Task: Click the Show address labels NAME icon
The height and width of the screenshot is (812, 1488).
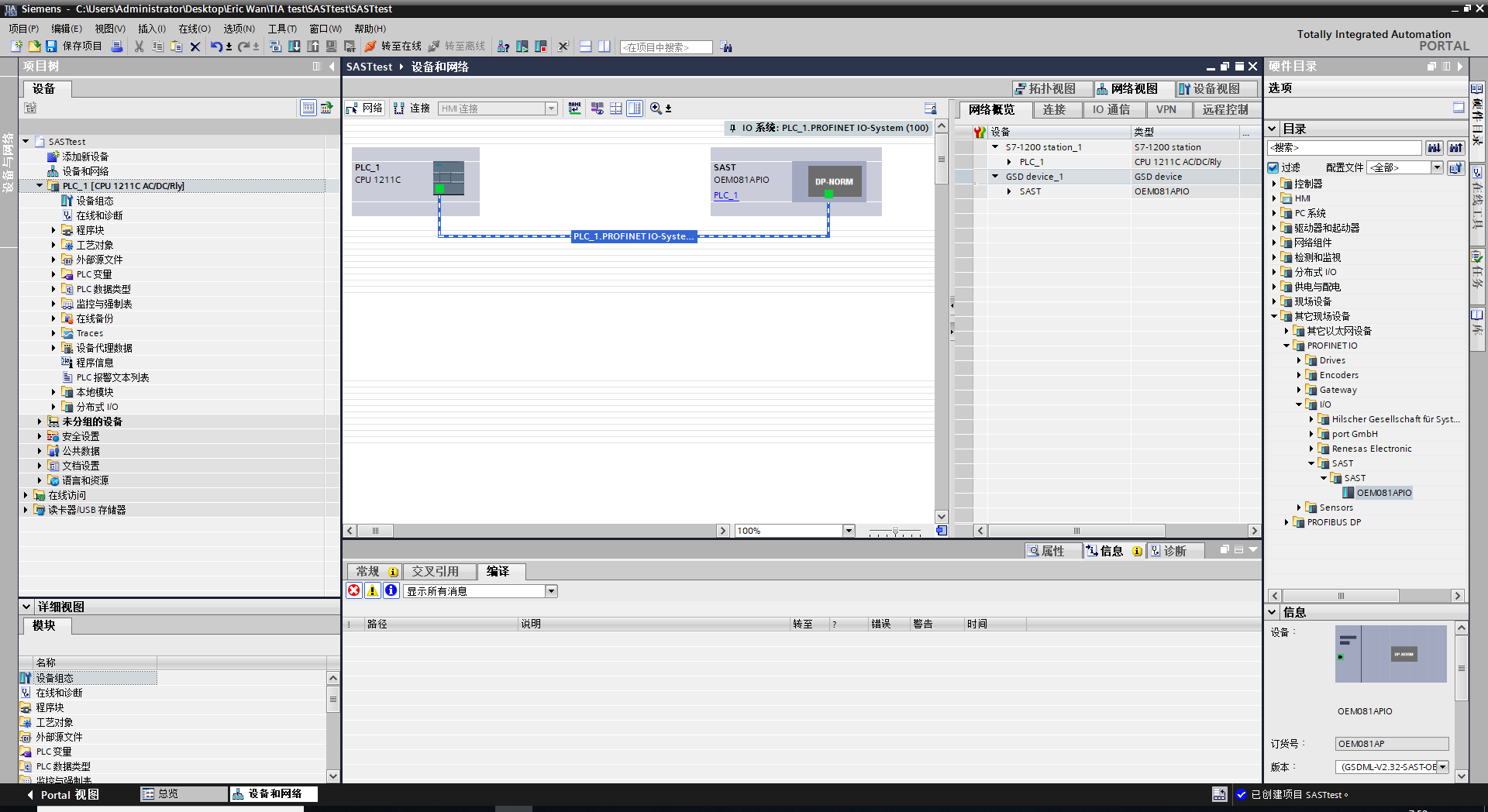Action: (574, 108)
